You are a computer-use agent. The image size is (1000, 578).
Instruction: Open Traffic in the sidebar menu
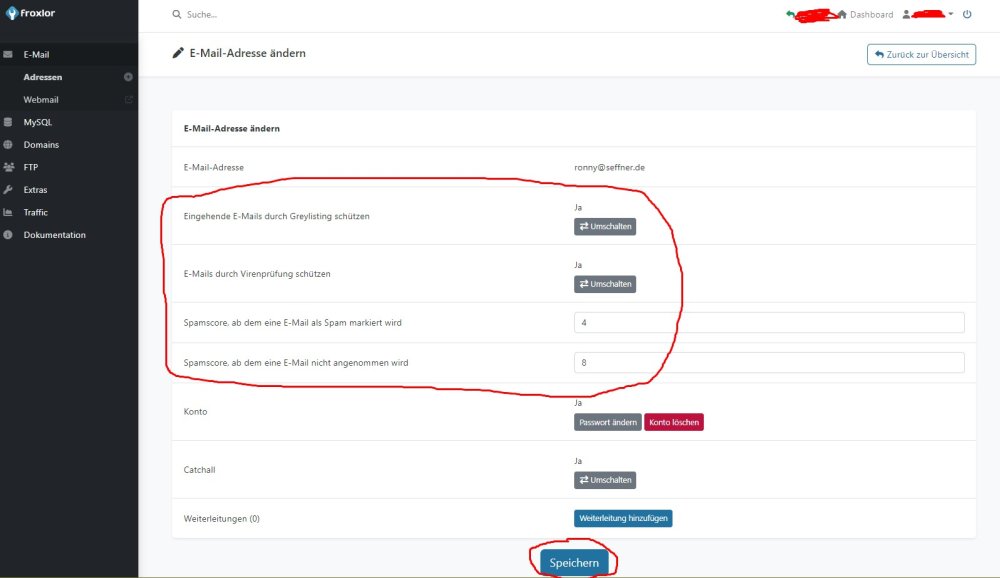pyautogui.click(x=36, y=212)
